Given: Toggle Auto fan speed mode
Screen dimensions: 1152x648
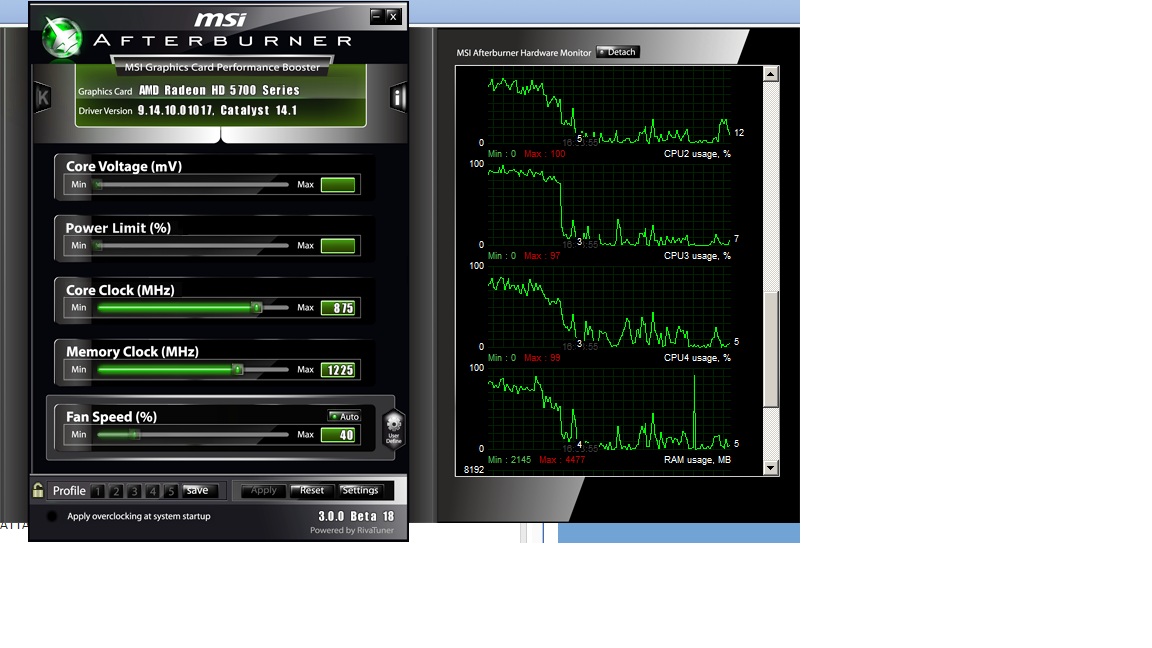Looking at the screenshot, I should tap(344, 417).
